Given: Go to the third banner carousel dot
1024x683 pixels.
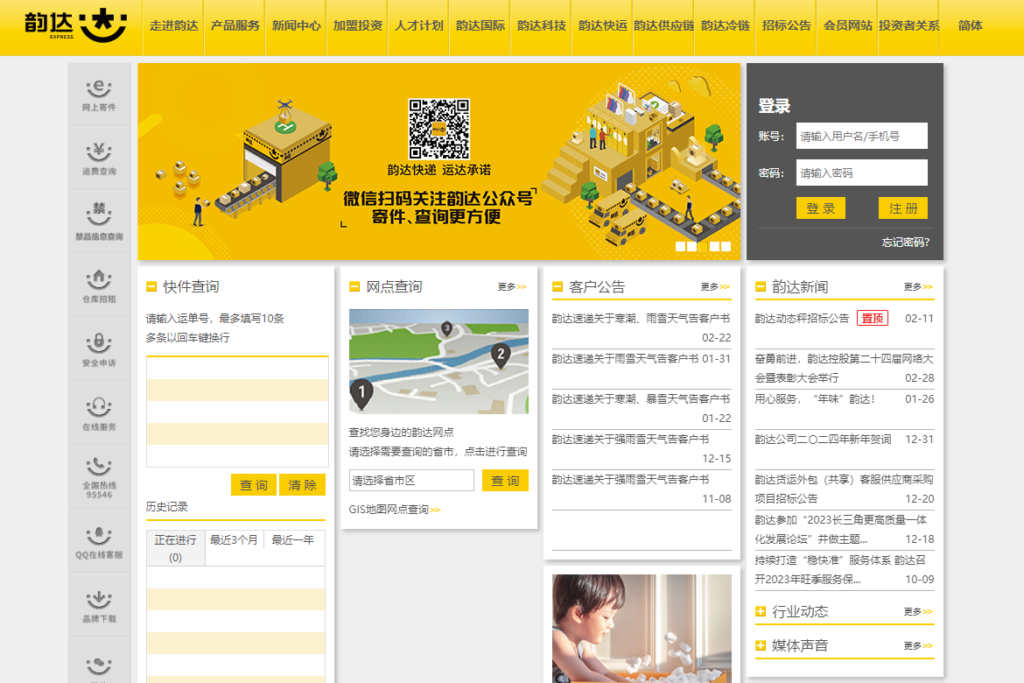Looking at the screenshot, I should 703,246.
